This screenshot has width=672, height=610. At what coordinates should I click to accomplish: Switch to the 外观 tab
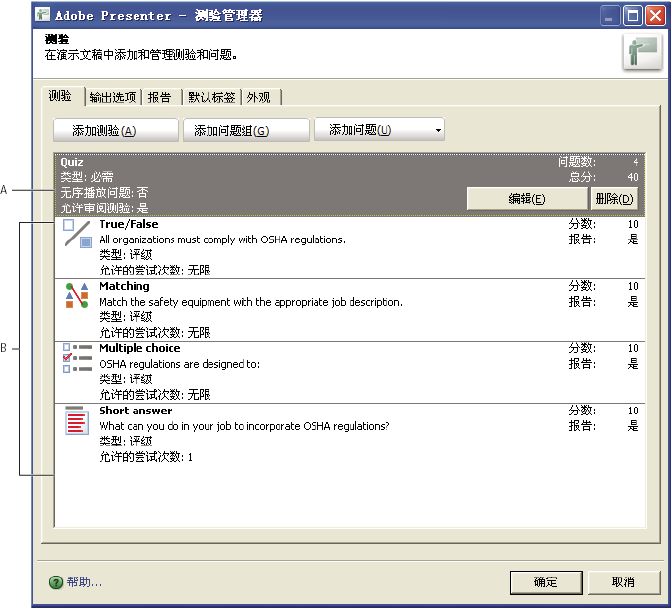(x=259, y=97)
